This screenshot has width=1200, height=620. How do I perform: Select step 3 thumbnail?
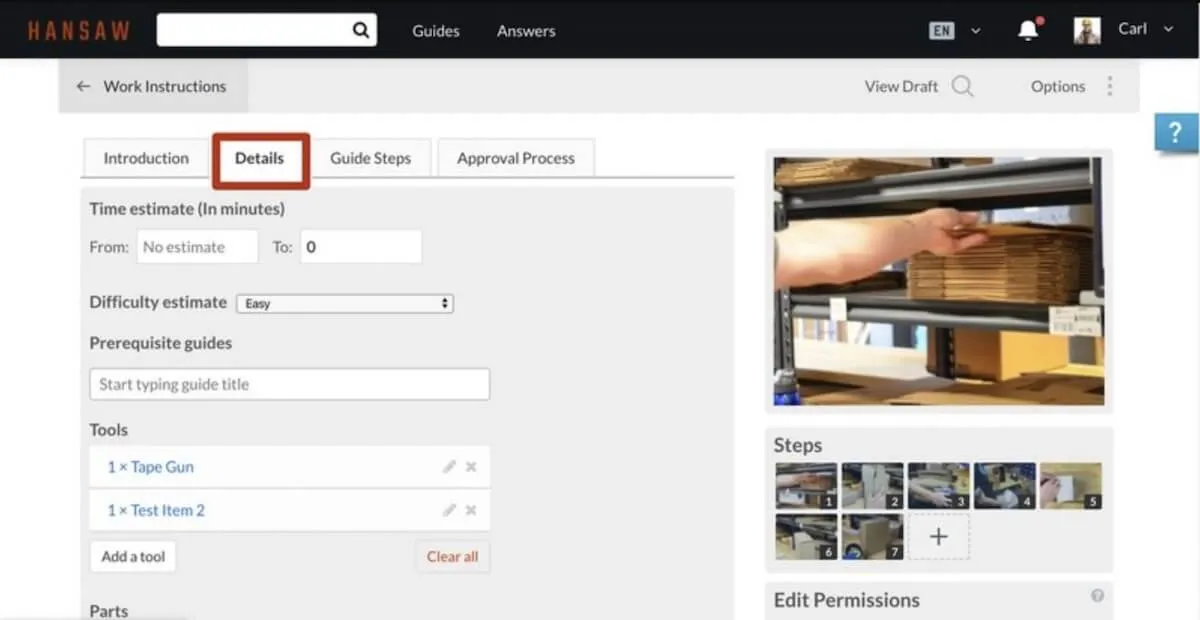point(938,486)
